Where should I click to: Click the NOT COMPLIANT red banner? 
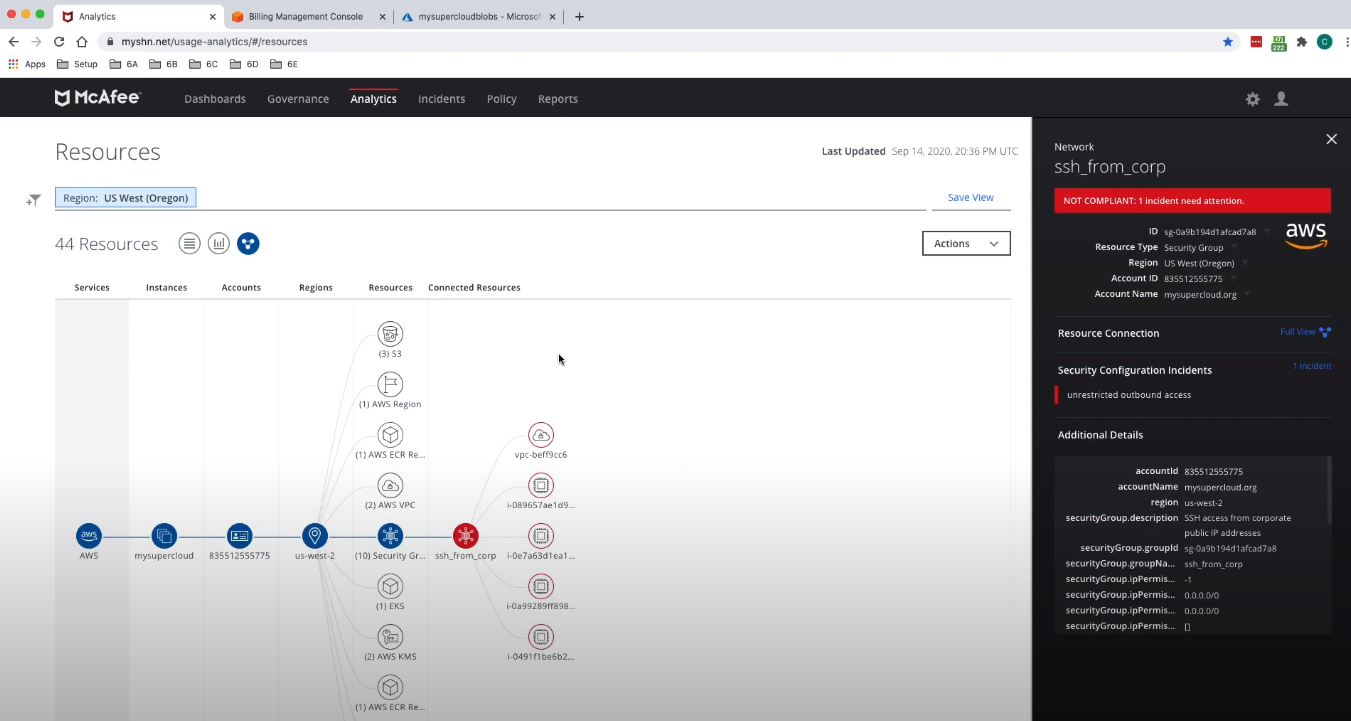(x=1192, y=201)
